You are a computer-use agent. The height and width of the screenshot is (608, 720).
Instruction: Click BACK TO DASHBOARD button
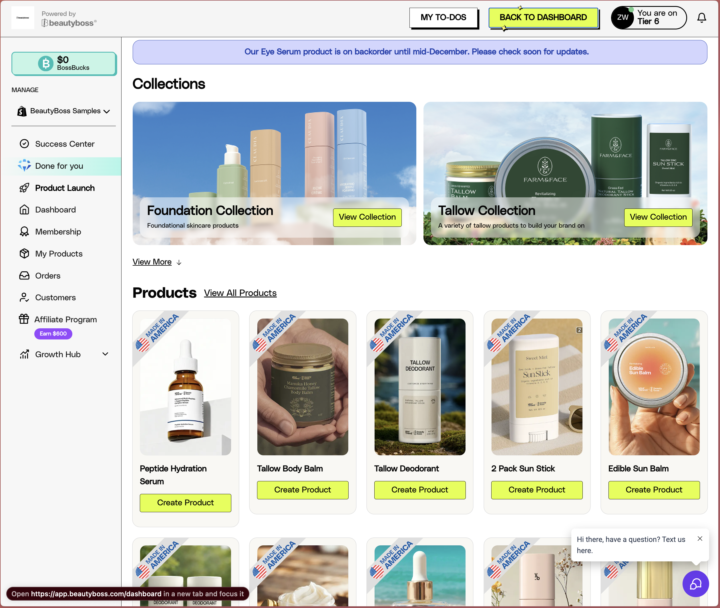(543, 18)
